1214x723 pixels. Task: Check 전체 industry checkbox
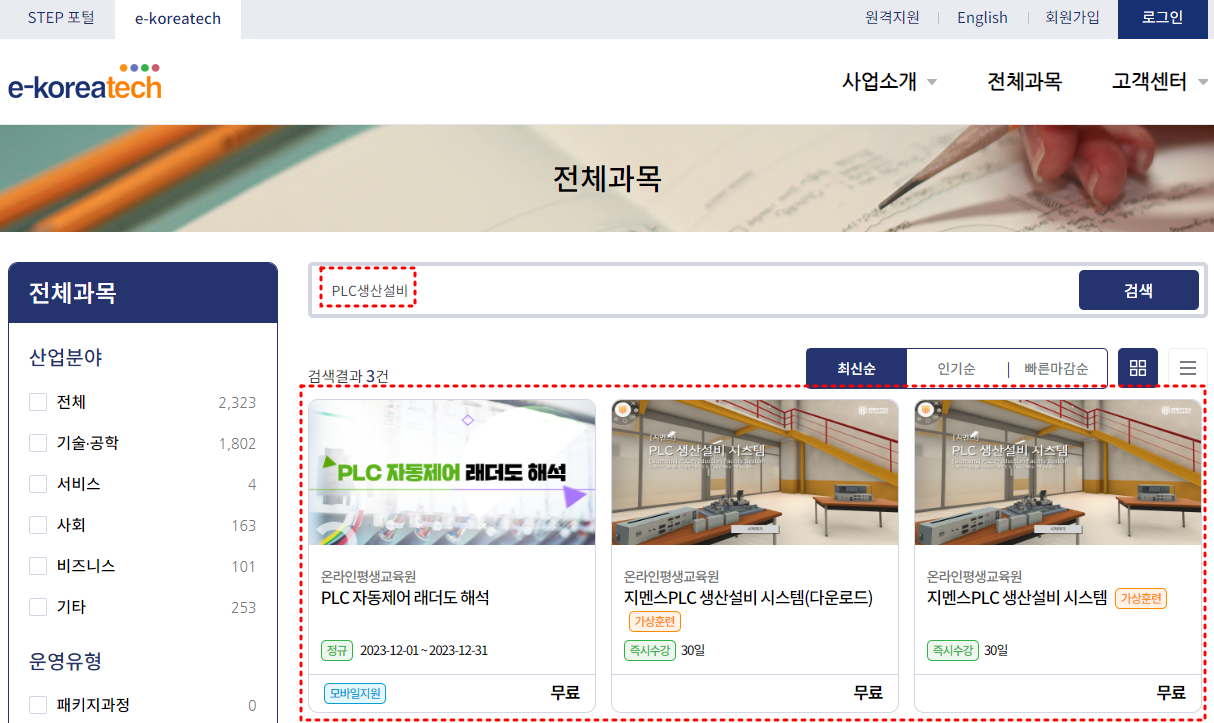pyautogui.click(x=38, y=402)
